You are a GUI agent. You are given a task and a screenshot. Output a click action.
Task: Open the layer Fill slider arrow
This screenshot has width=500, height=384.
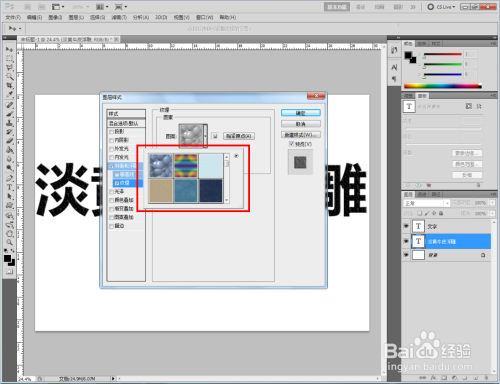tap(492, 213)
